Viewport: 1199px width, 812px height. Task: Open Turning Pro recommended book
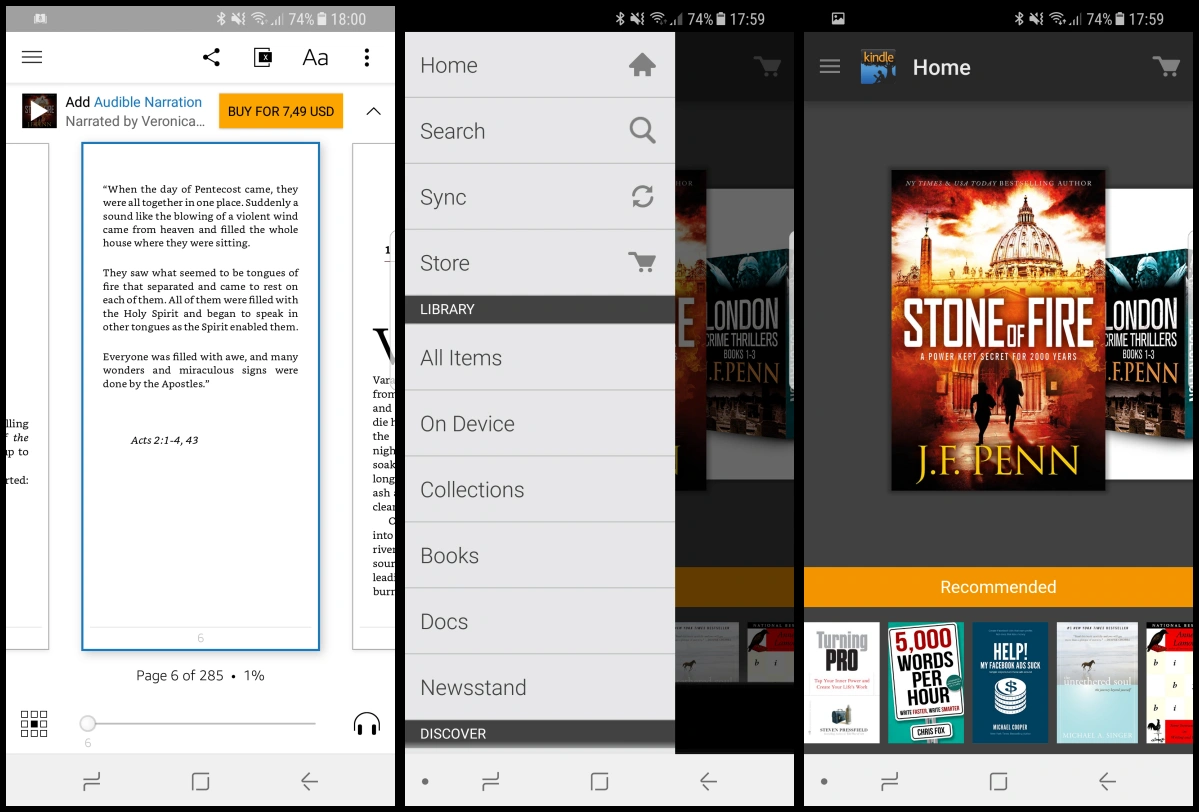coord(842,683)
